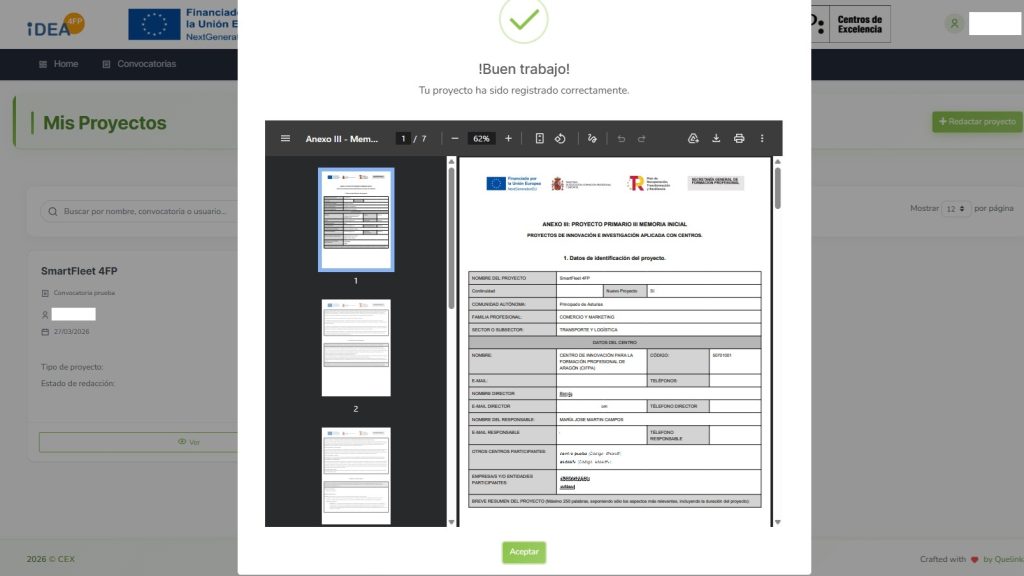Print the PDF document
The image size is (1024, 576).
click(739, 138)
